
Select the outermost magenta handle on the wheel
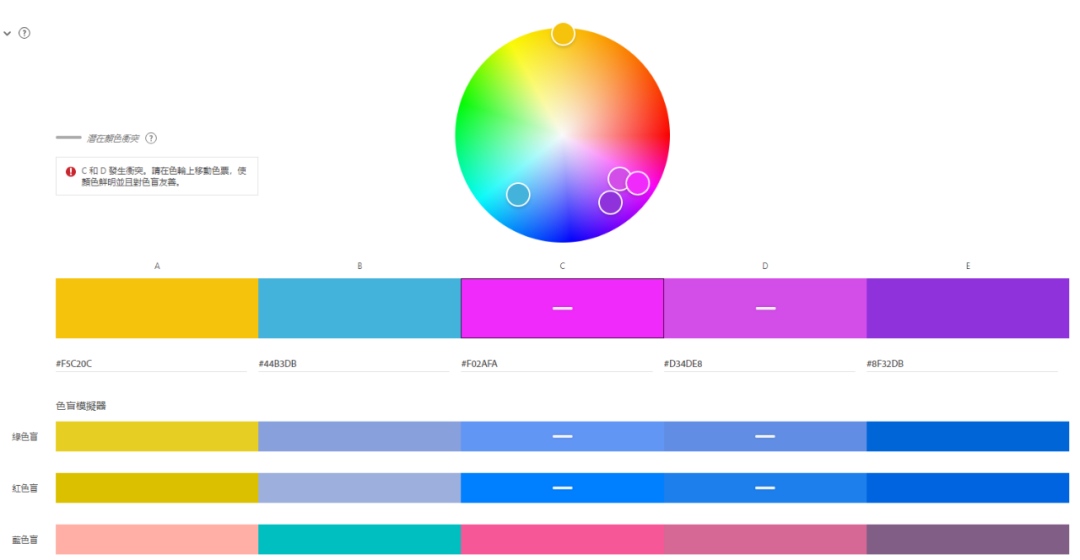click(638, 183)
